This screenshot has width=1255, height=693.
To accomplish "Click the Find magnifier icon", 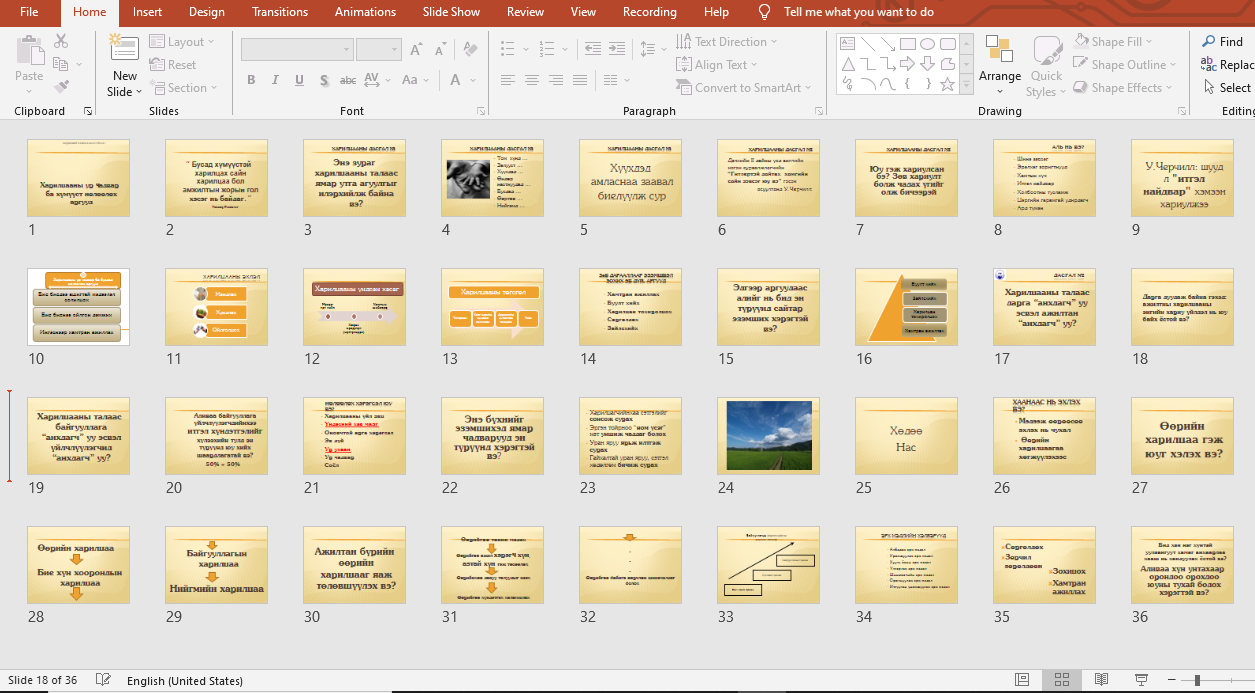I will click(1208, 41).
